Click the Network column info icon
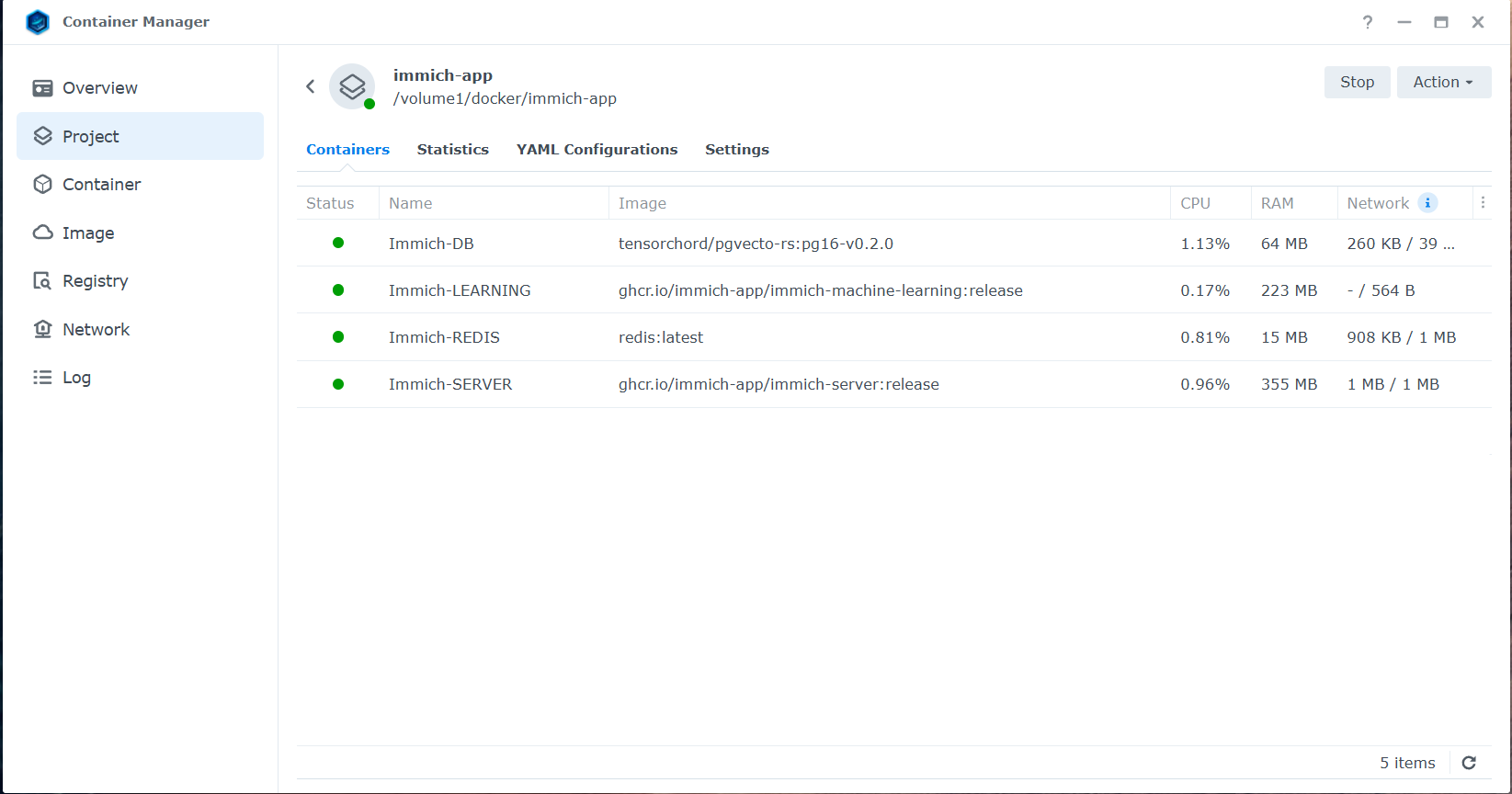The width and height of the screenshot is (1512, 794). point(1427,203)
